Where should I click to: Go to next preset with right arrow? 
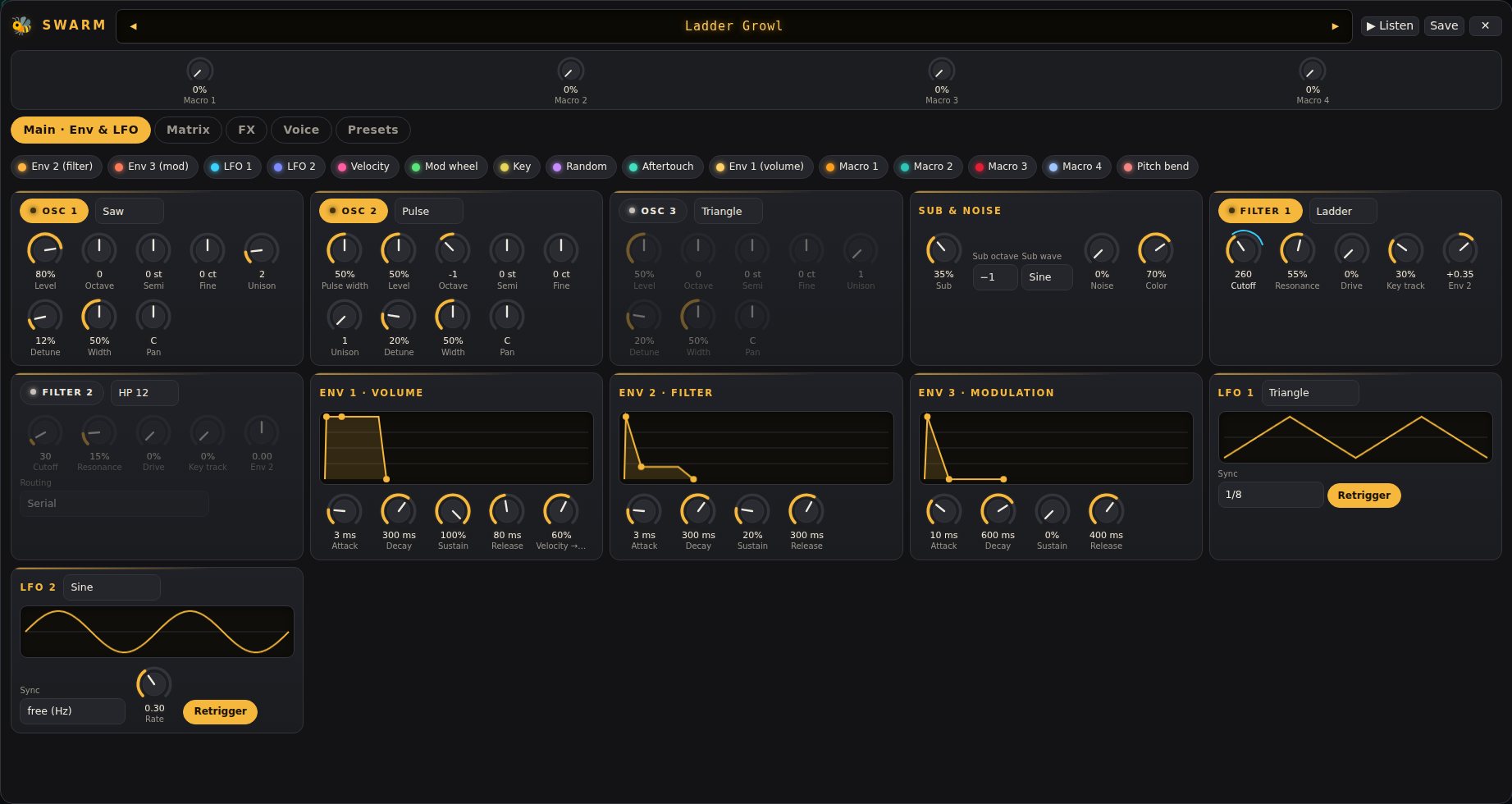click(x=1335, y=26)
